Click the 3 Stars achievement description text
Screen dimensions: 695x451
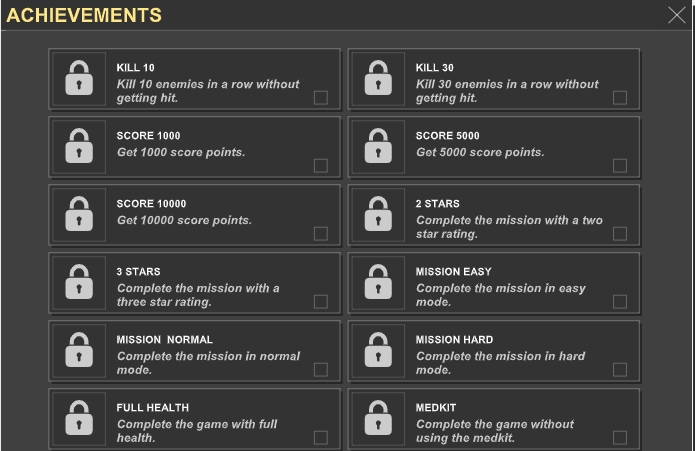point(198,295)
